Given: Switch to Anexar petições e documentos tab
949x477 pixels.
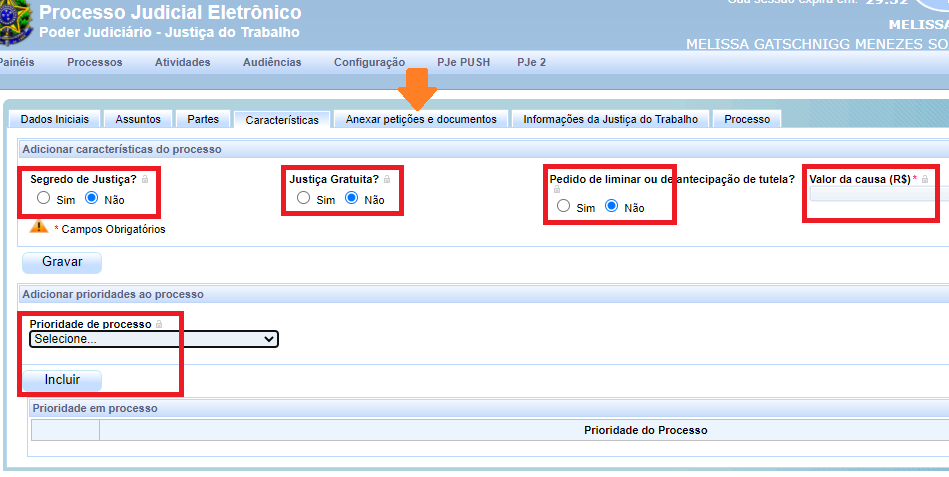Looking at the screenshot, I should coord(421,119).
